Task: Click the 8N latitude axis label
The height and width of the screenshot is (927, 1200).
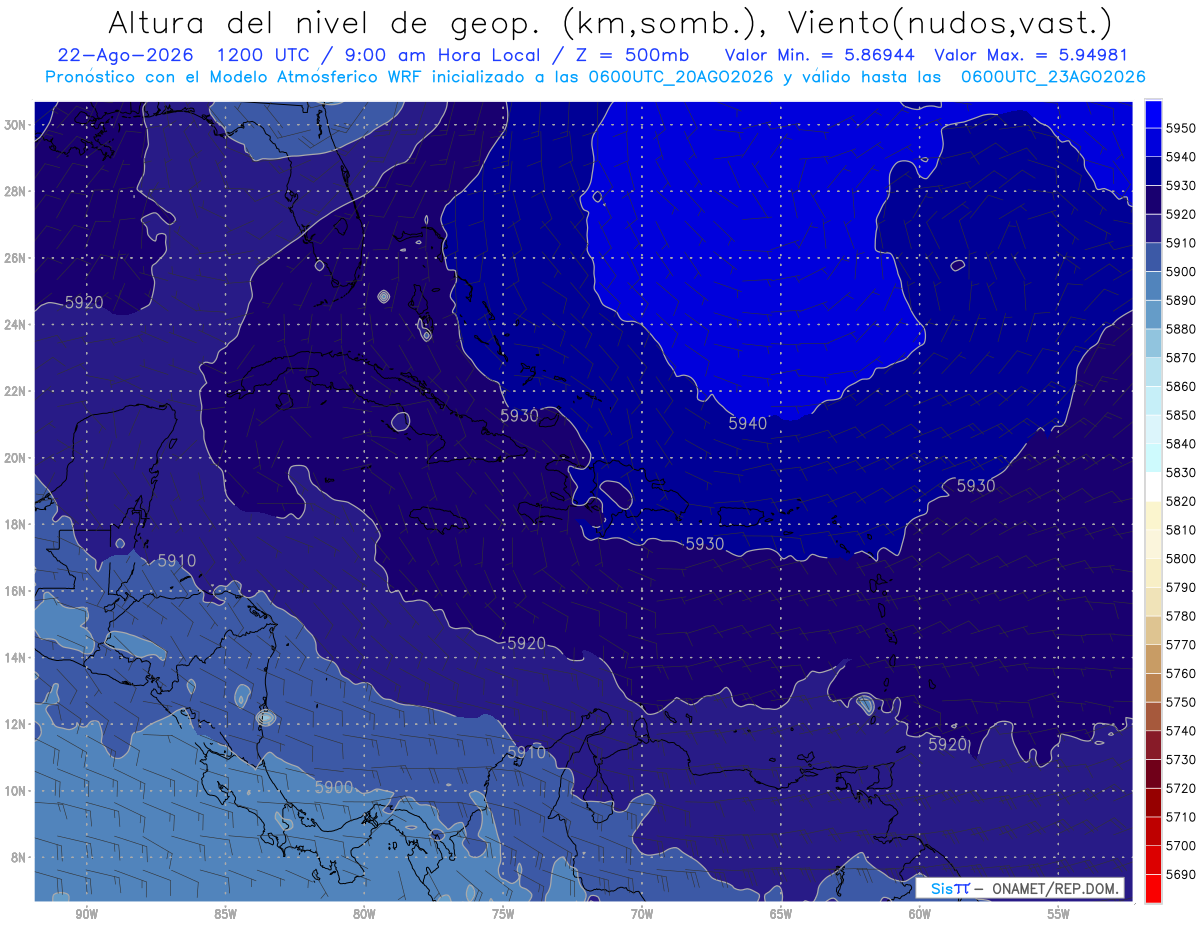Action: (x=18, y=857)
